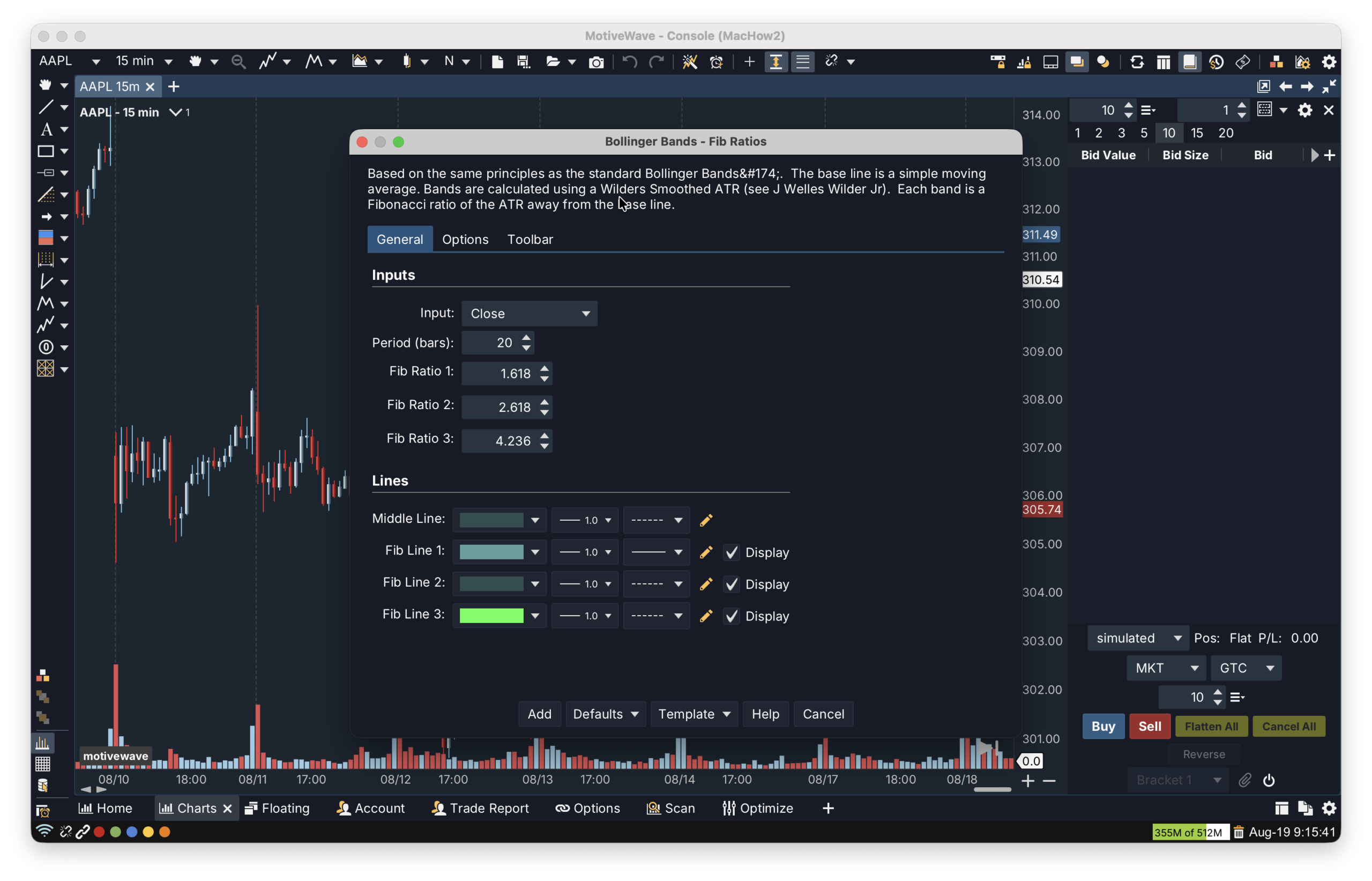Viewport: 1372px width, 881px height.
Task: Open the Input Close dropdown
Action: [x=530, y=314]
